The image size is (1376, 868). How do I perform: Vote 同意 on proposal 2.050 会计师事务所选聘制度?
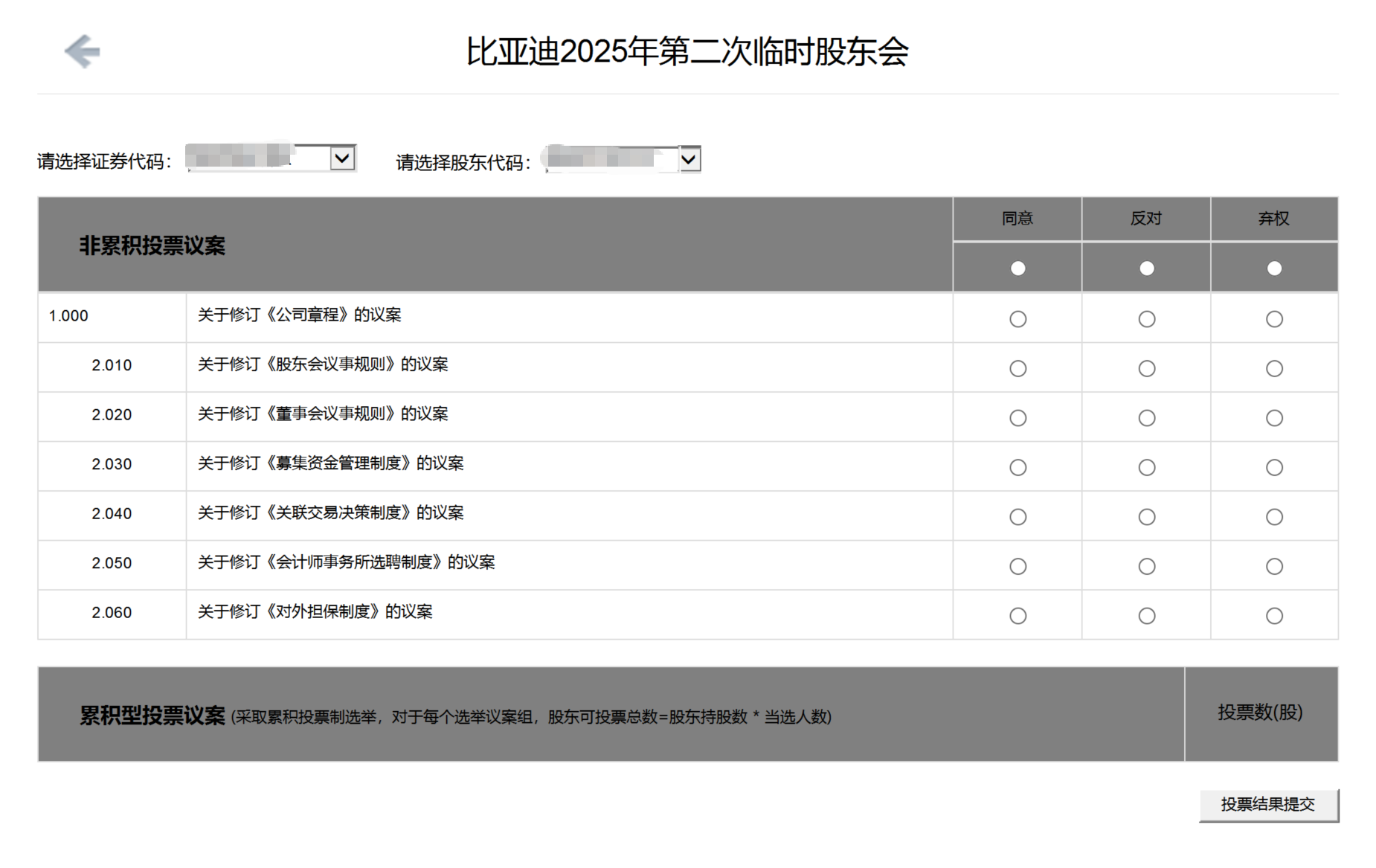click(1017, 567)
